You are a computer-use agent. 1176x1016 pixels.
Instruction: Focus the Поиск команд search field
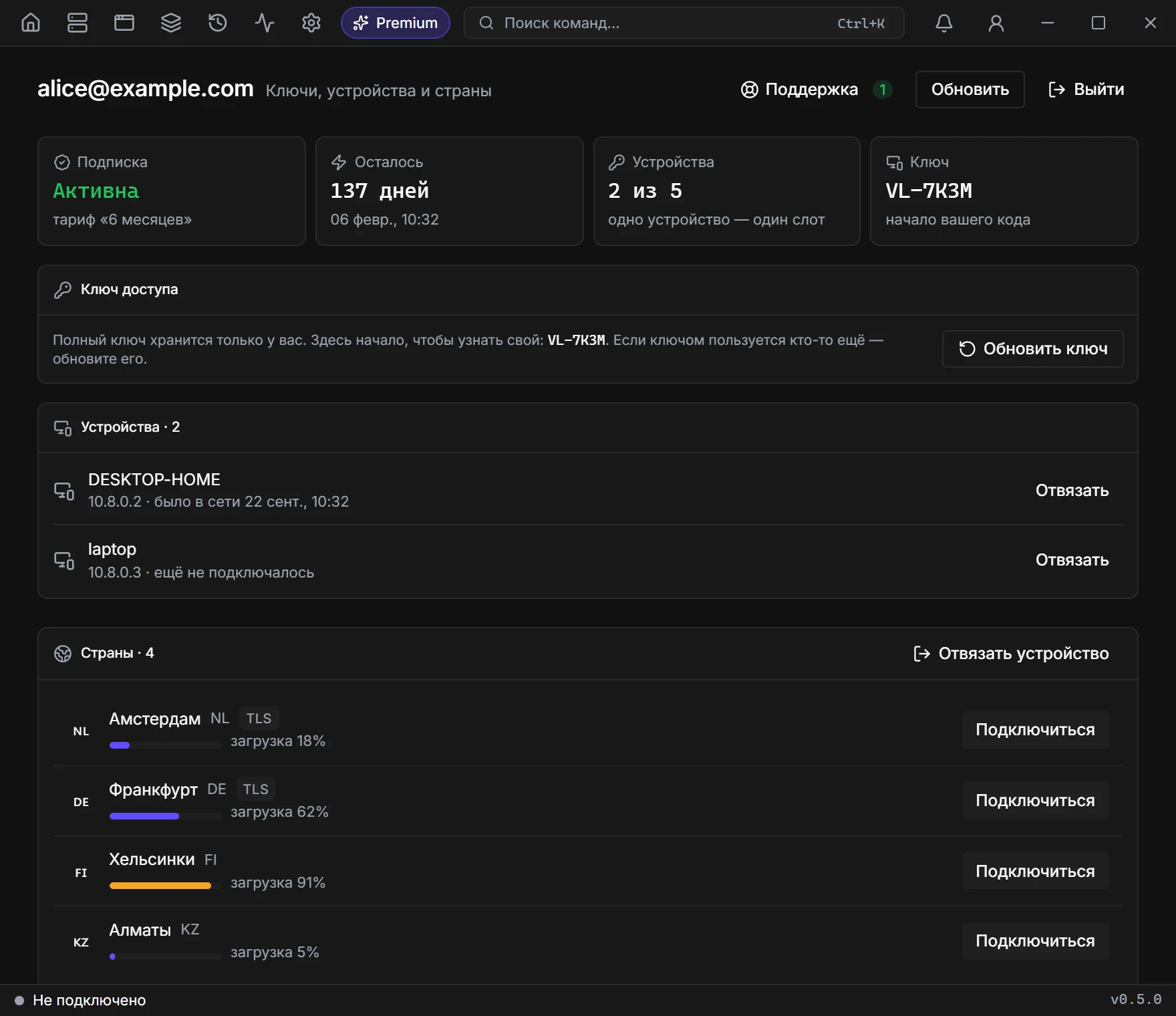pos(684,23)
